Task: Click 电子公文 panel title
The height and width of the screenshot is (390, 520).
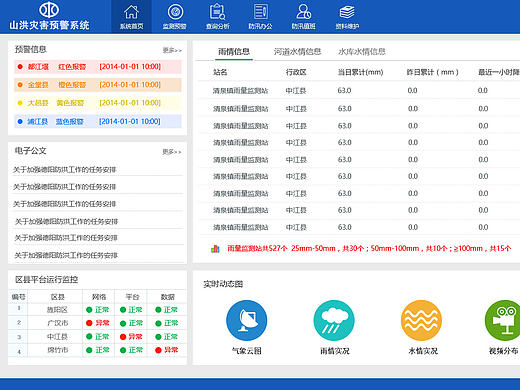Action: click(30, 151)
